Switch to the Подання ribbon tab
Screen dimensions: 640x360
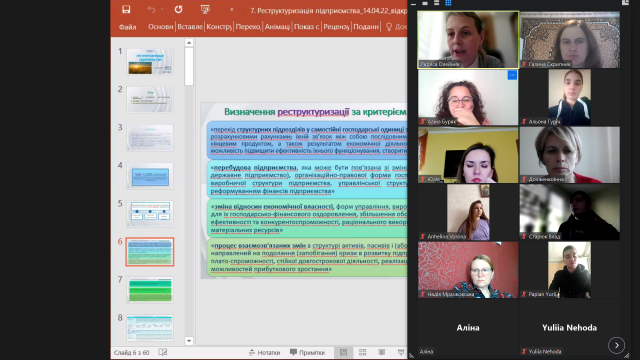366,27
